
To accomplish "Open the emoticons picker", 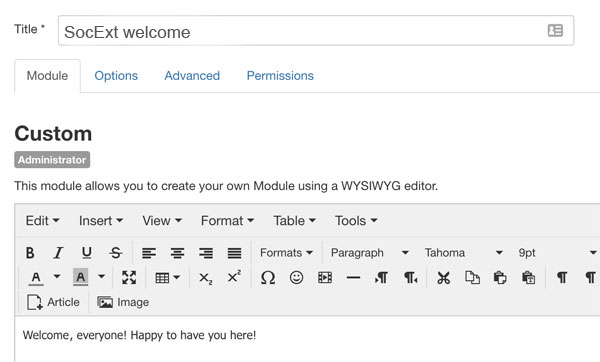I will pos(296,277).
